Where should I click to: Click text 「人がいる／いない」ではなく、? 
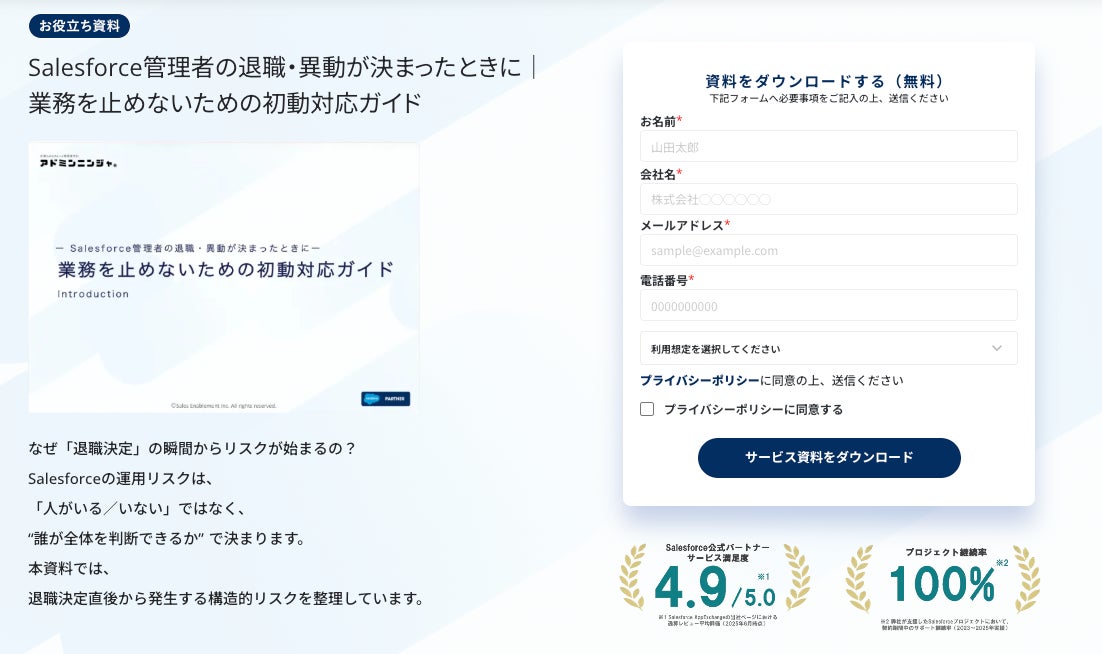(138, 508)
